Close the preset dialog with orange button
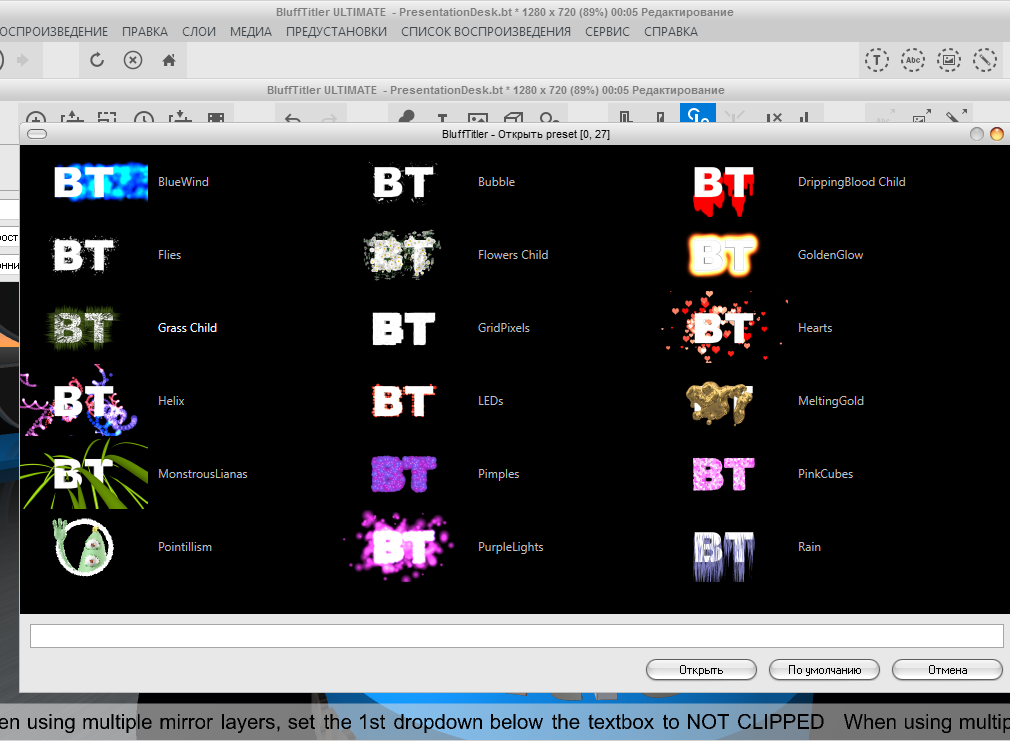Viewport: 1010px width, 741px height. click(996, 134)
